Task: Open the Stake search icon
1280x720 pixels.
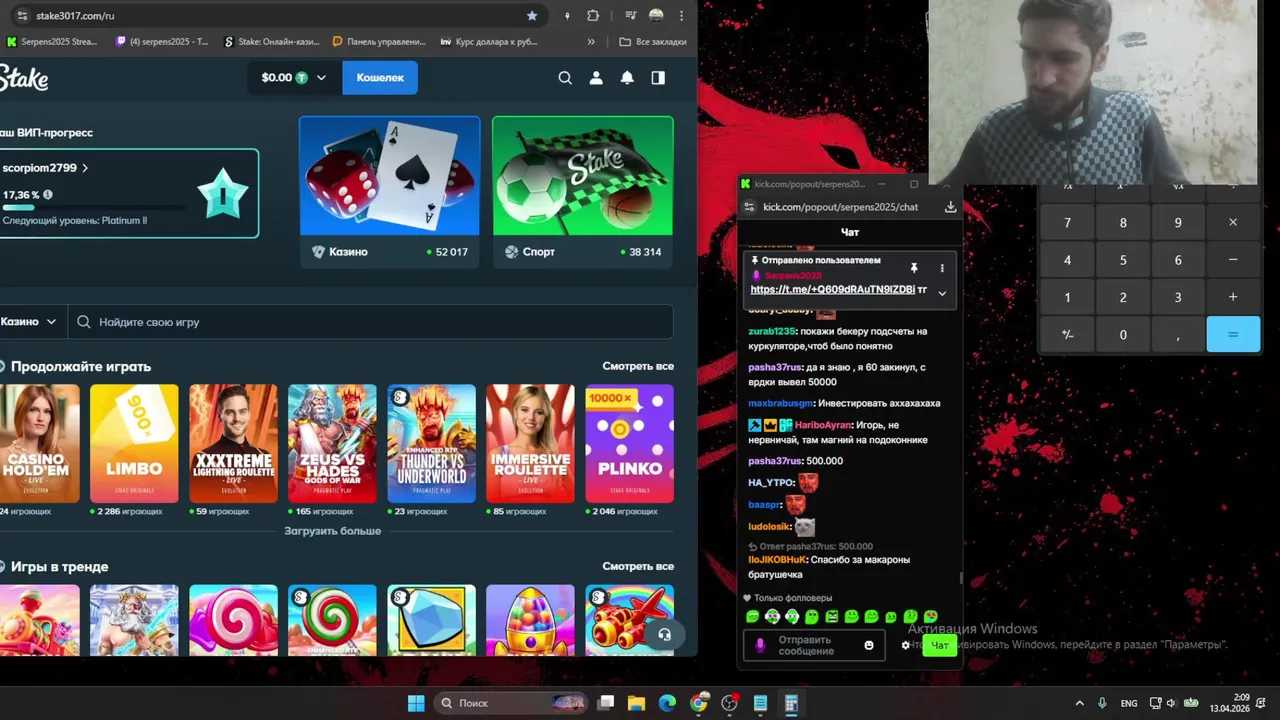Action: 565,78
